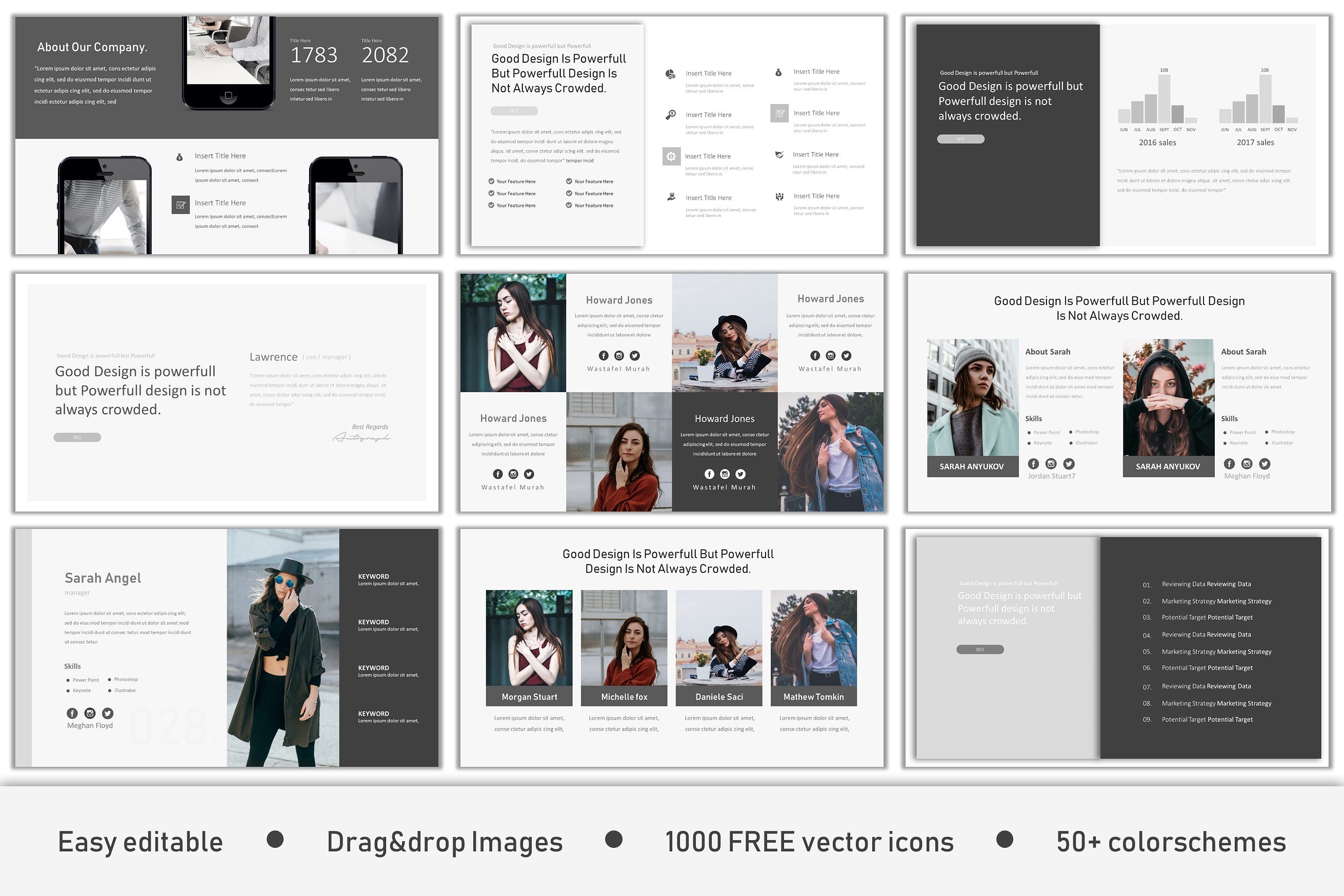Click the 001 pill on Lawrence slide
Image resolution: width=1344 pixels, height=896 pixels.
[77, 437]
